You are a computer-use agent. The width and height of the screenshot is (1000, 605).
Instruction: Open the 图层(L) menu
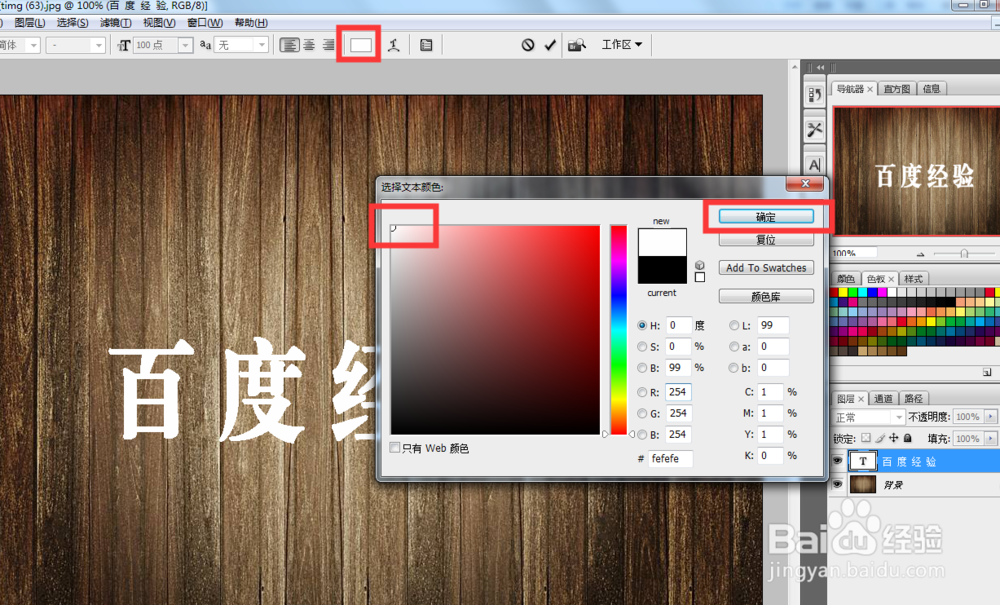click(29, 23)
